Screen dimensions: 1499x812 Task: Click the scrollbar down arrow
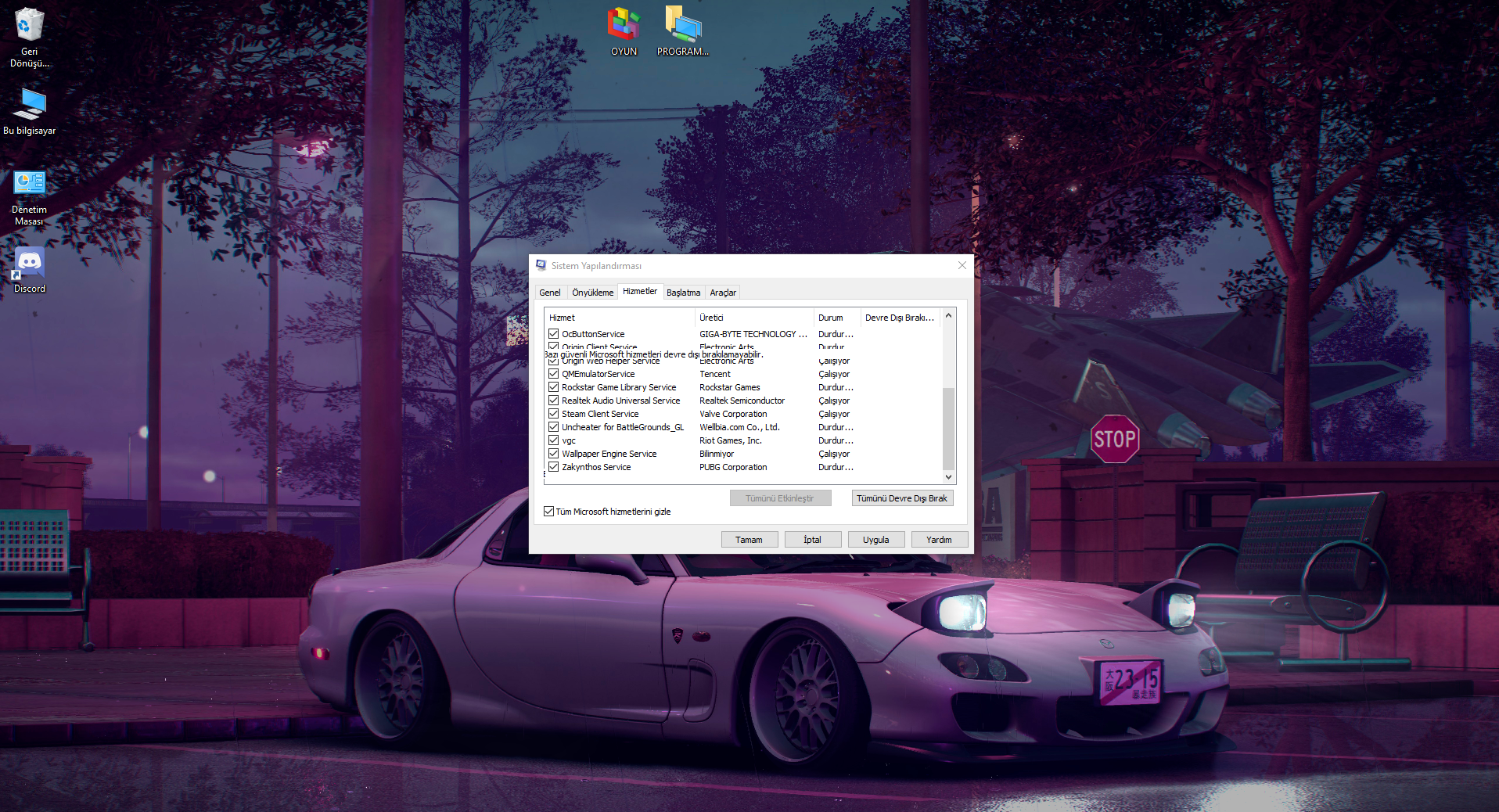(947, 477)
